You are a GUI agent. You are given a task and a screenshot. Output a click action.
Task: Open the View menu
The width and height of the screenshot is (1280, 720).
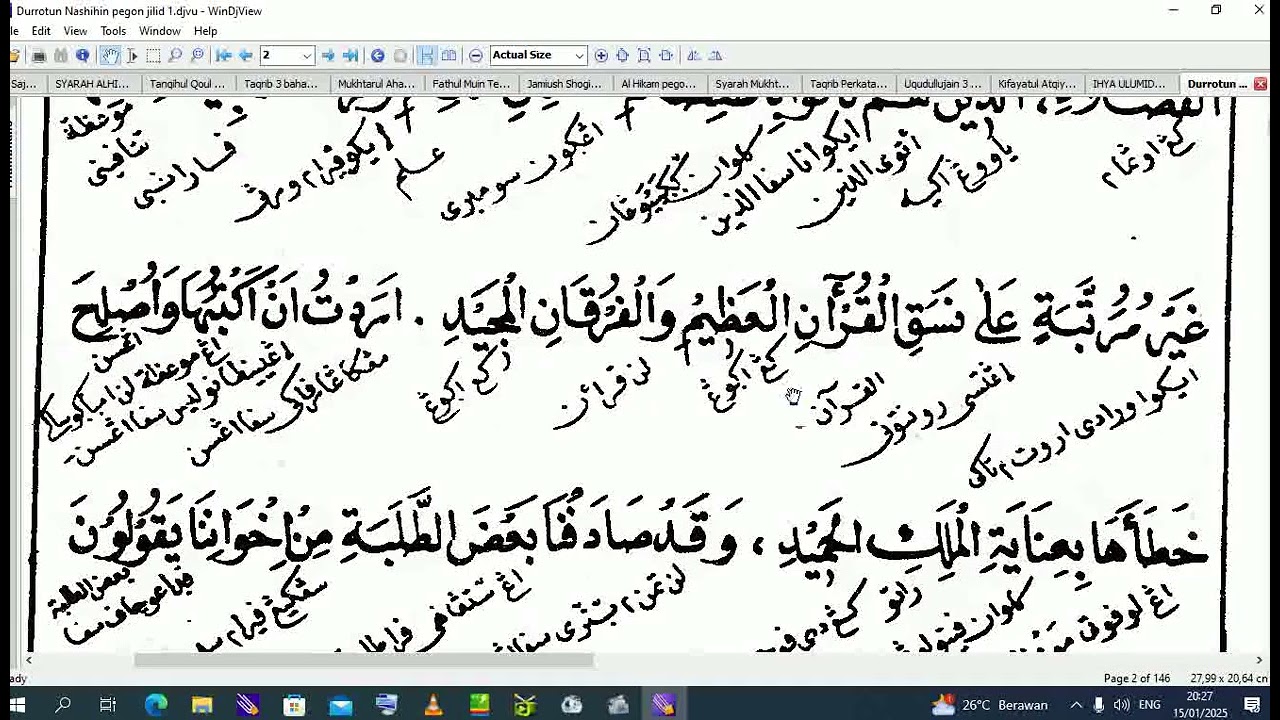pos(75,31)
